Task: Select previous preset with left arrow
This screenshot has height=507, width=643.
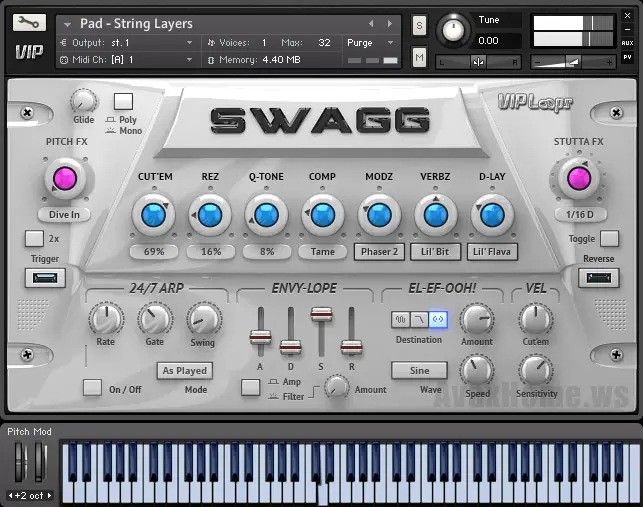Action: point(371,24)
